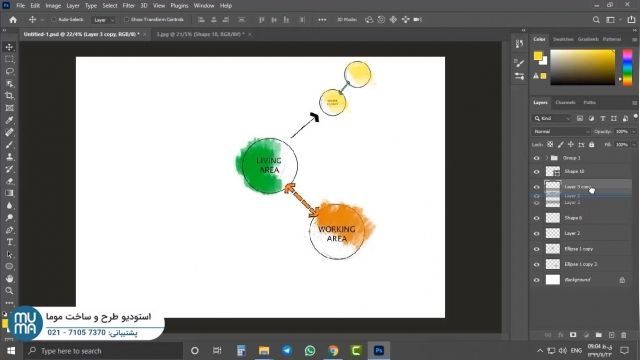The height and width of the screenshot is (360, 640).
Task: Add a layer mask icon
Action: (x=573, y=335)
